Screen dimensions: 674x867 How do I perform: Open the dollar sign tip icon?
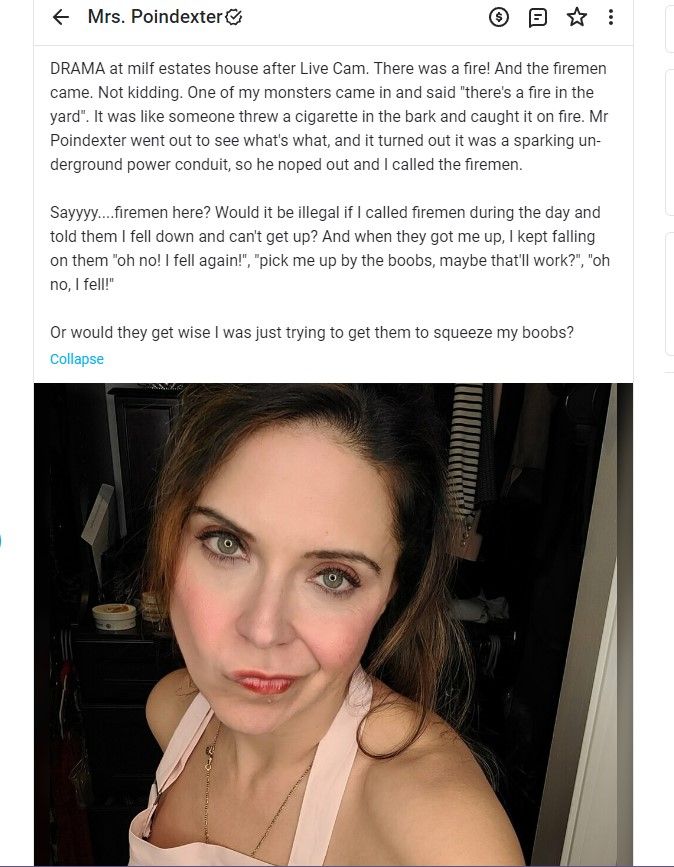499,17
